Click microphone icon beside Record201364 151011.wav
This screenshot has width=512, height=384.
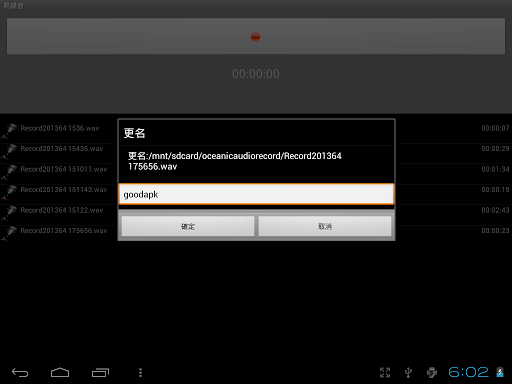click(x=9, y=171)
